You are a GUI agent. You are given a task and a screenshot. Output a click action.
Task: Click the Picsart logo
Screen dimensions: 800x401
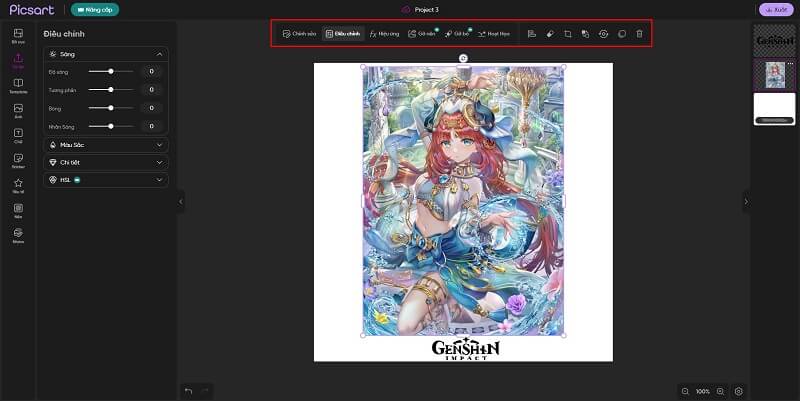click(32, 10)
